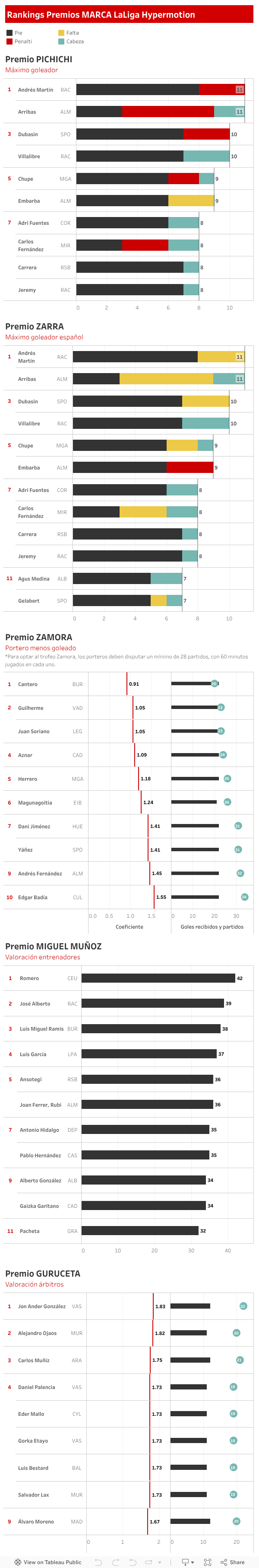The height and width of the screenshot is (1568, 259).
Task: Click the Pie legend color swatch
Action: 9,33
